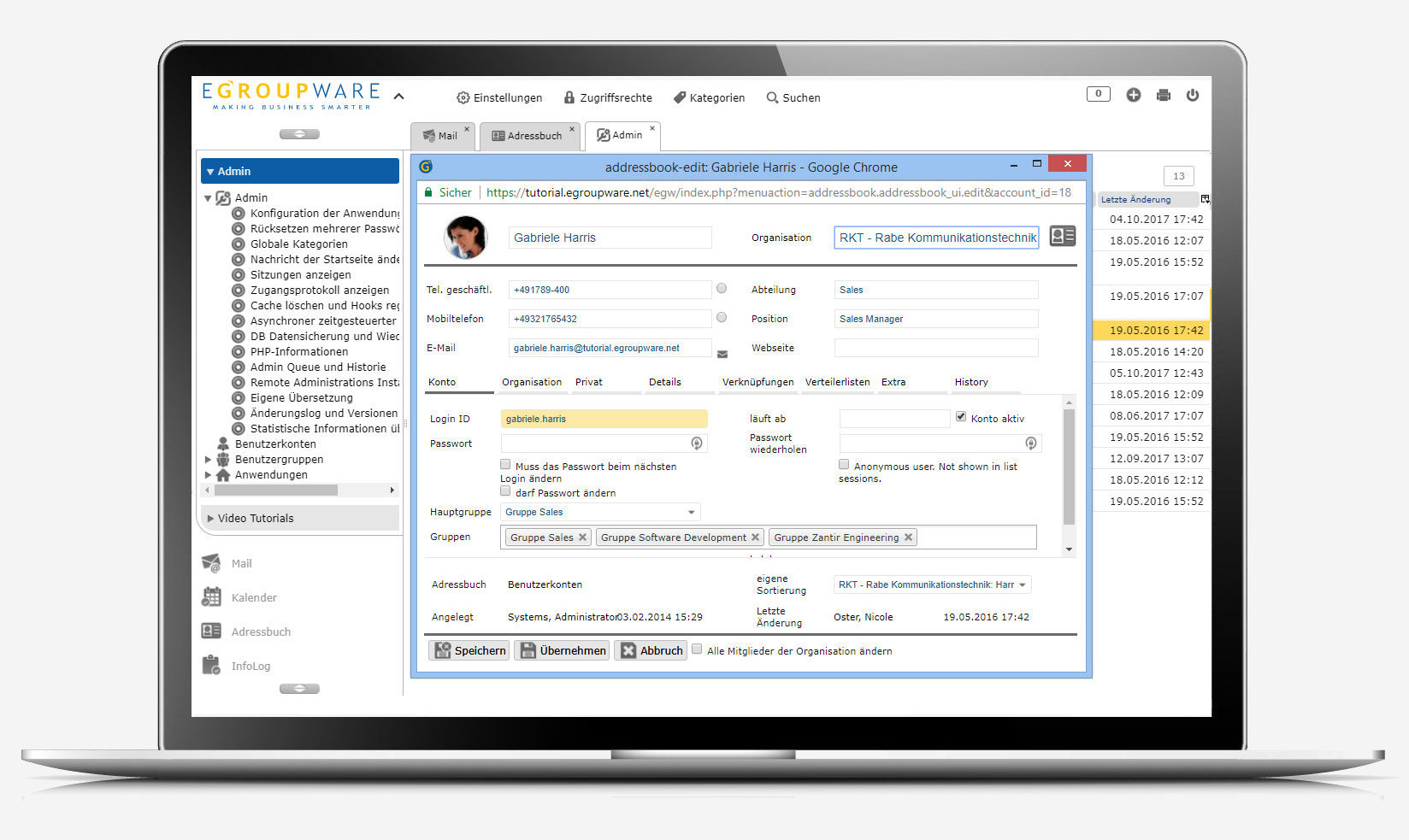The width and height of the screenshot is (1409, 840).
Task: Switch to the History tab
Action: [970, 382]
